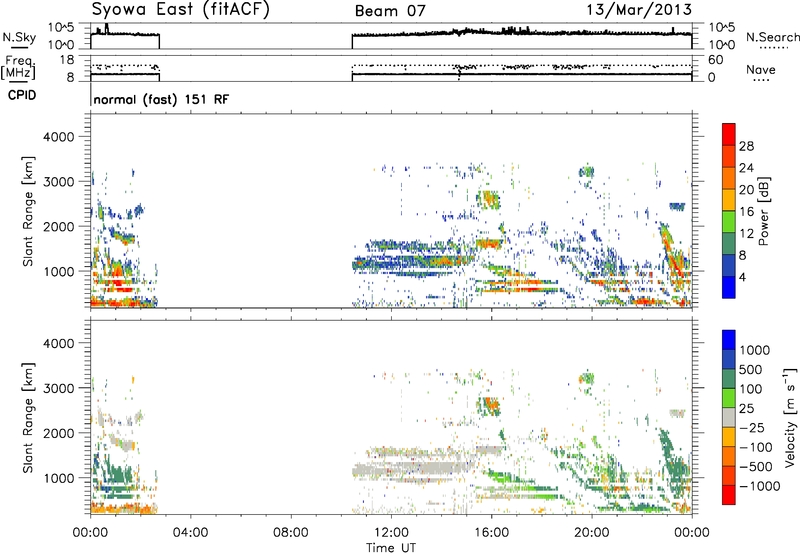
Task: Click the '04:00' time axis label
Action: 190,533
